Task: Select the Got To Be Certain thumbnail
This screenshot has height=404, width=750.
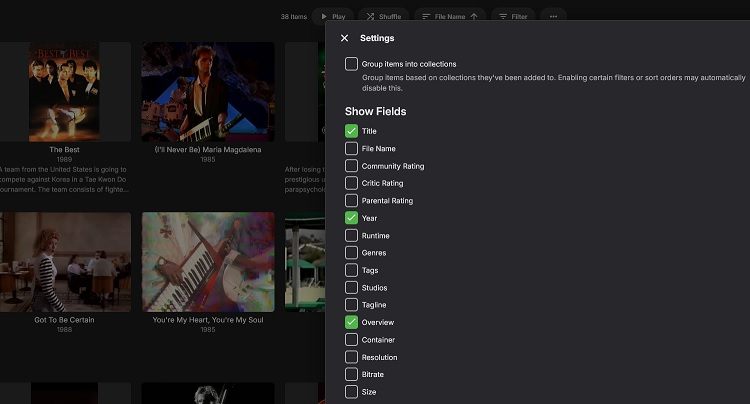Action: pyautogui.click(x=64, y=262)
